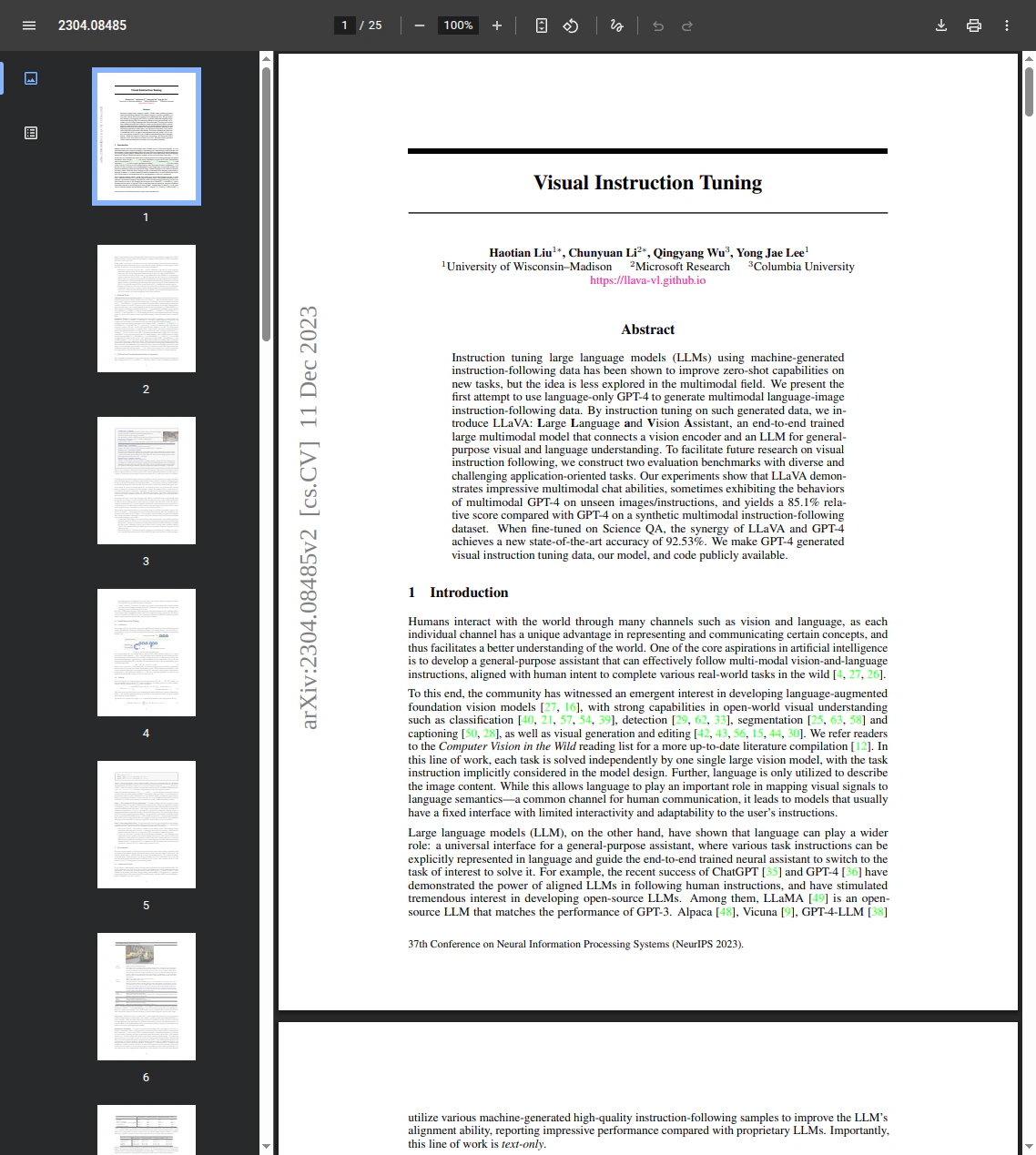Show the document outline panel
The height and width of the screenshot is (1155, 1036).
pos(30,132)
